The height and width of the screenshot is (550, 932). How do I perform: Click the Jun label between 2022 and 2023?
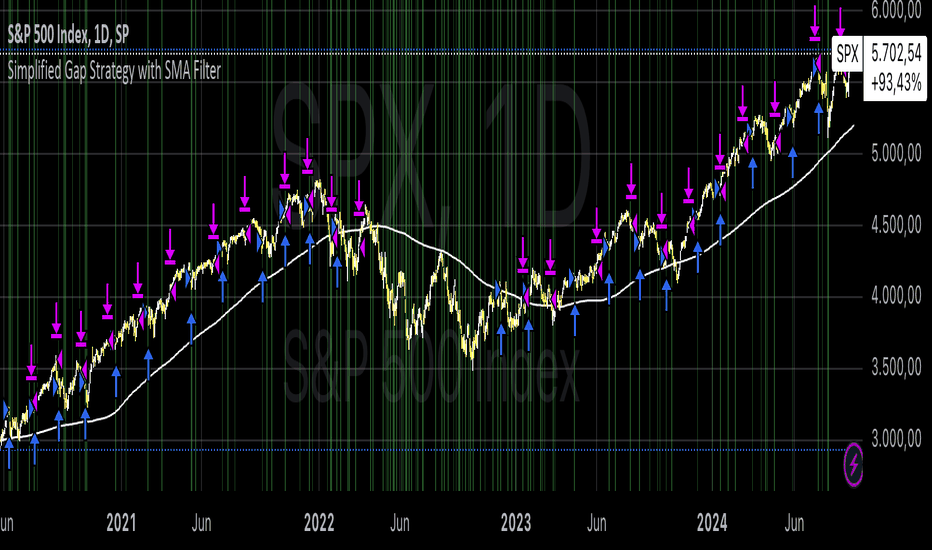[x=399, y=523]
